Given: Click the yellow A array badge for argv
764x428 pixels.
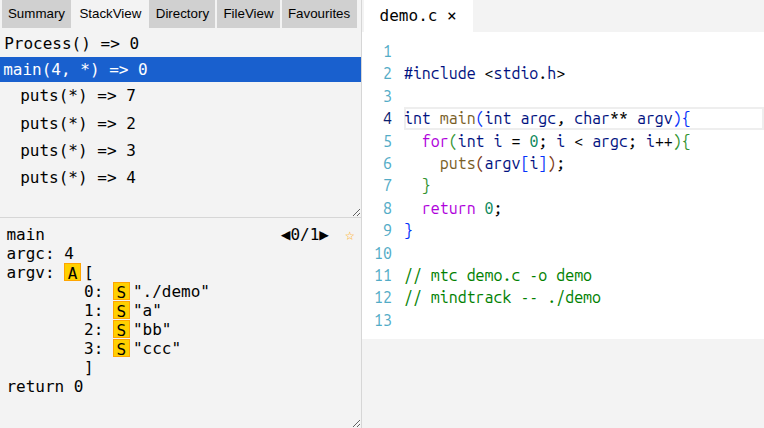Looking at the screenshot, I should pos(72,272).
